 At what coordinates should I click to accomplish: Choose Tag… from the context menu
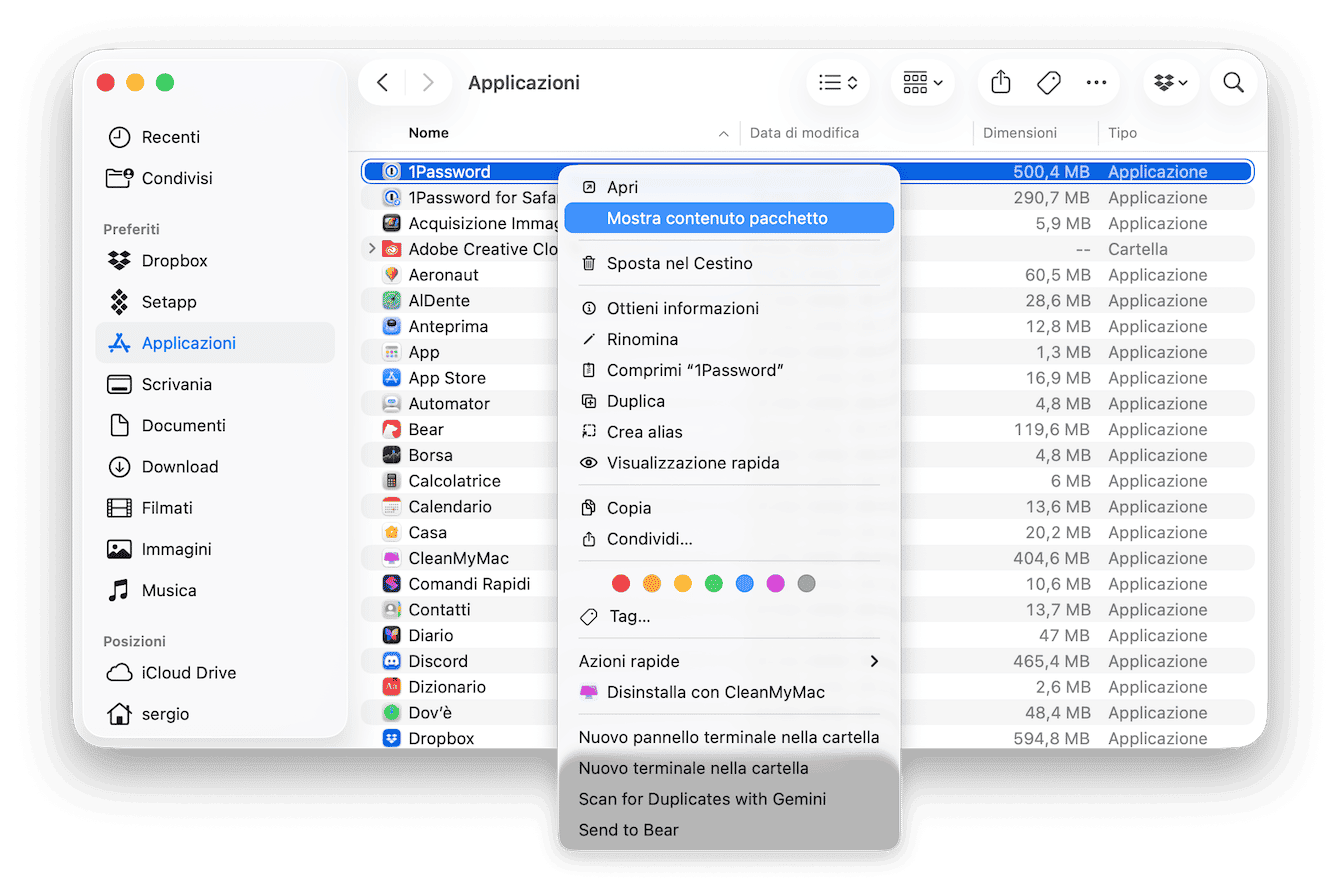[x=729, y=617]
